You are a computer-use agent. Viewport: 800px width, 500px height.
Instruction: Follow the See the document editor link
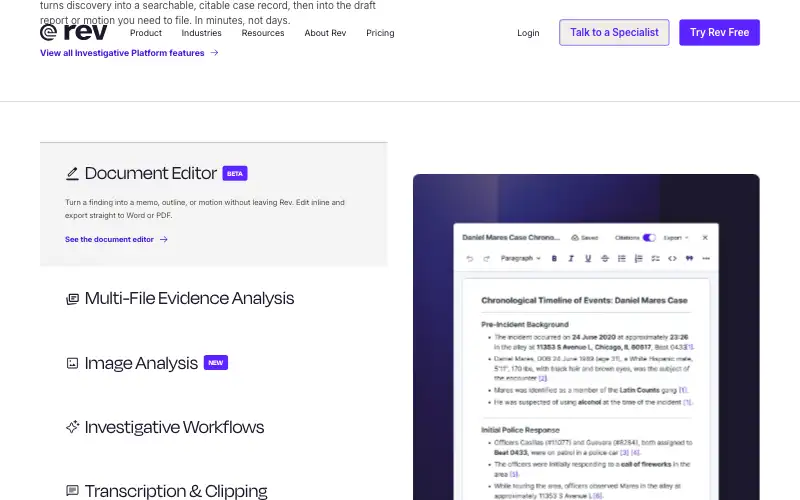click(x=116, y=239)
